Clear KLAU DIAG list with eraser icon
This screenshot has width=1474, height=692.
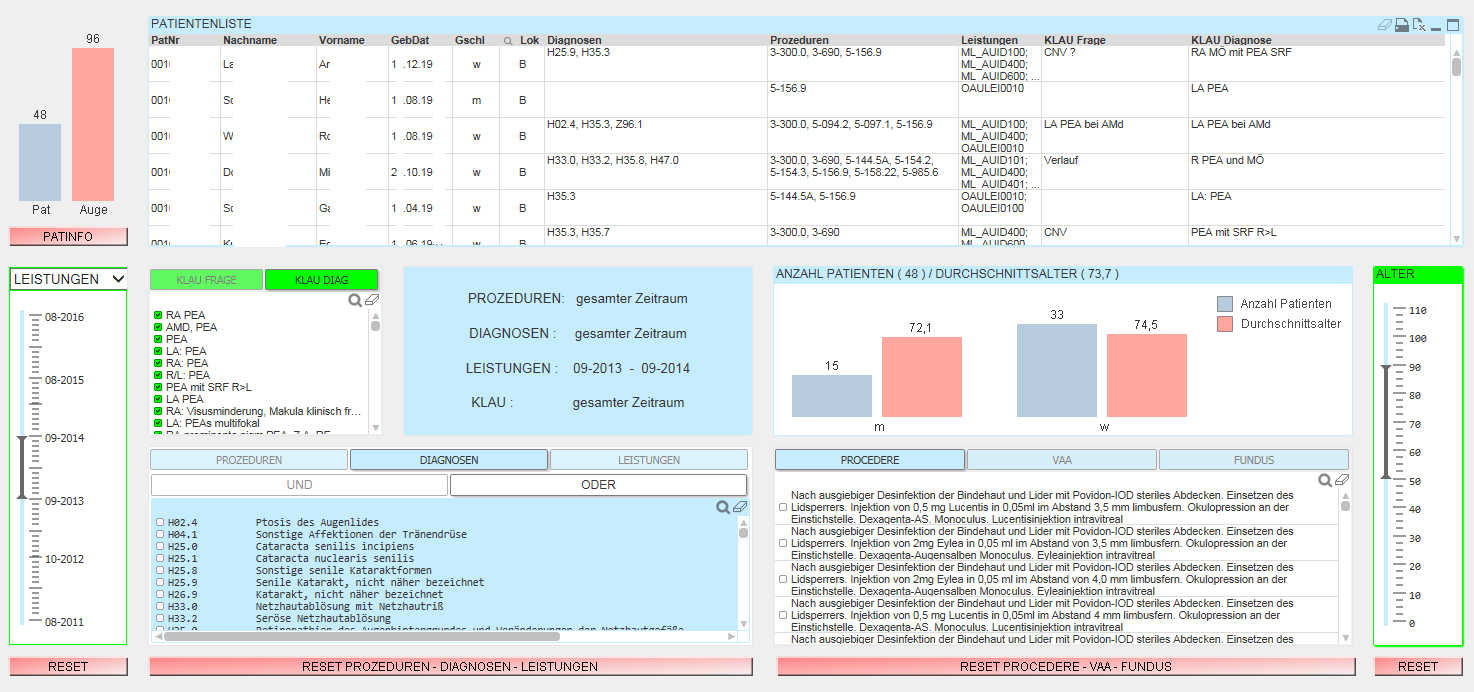coord(372,300)
